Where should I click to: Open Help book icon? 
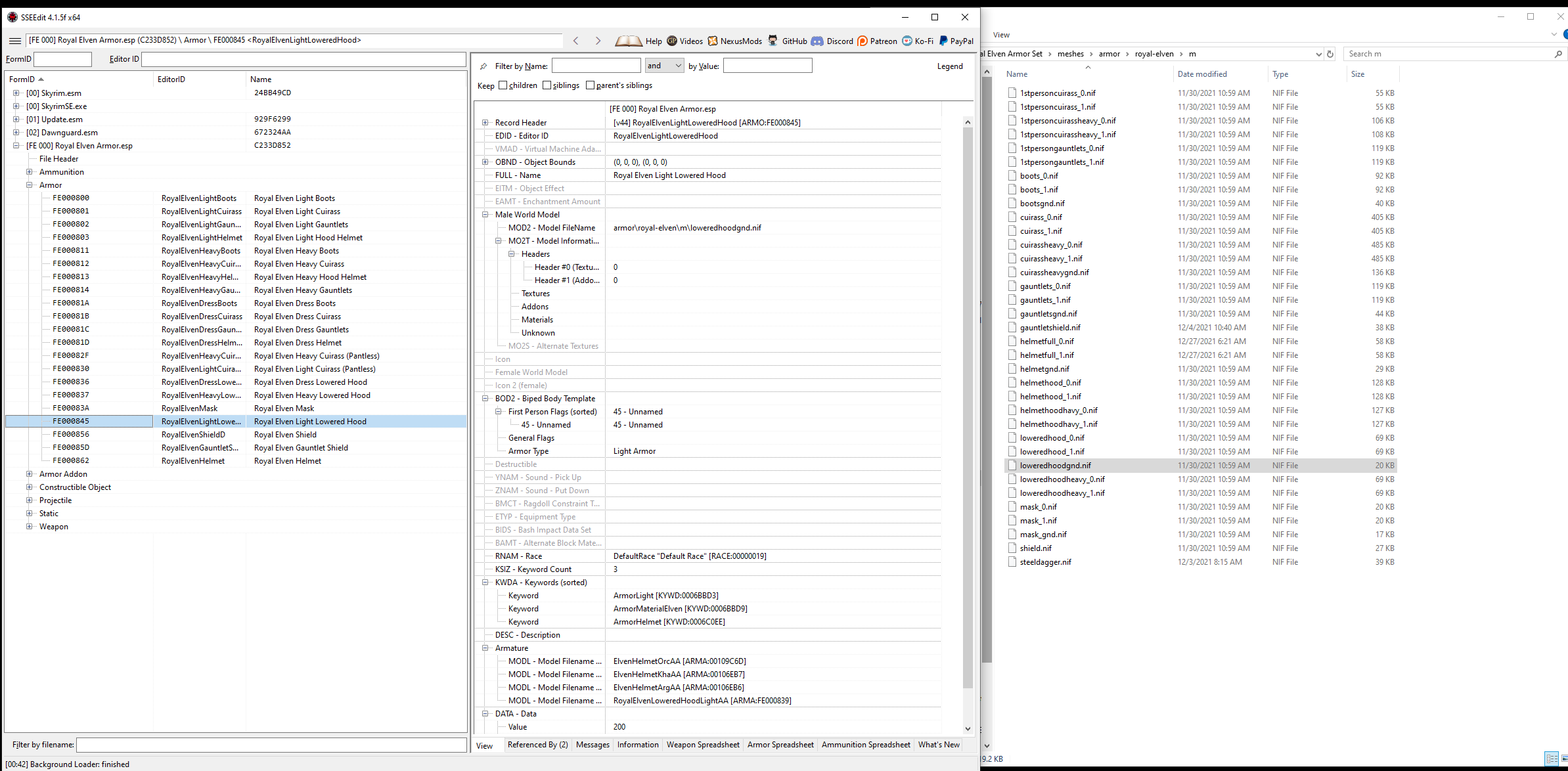click(629, 41)
